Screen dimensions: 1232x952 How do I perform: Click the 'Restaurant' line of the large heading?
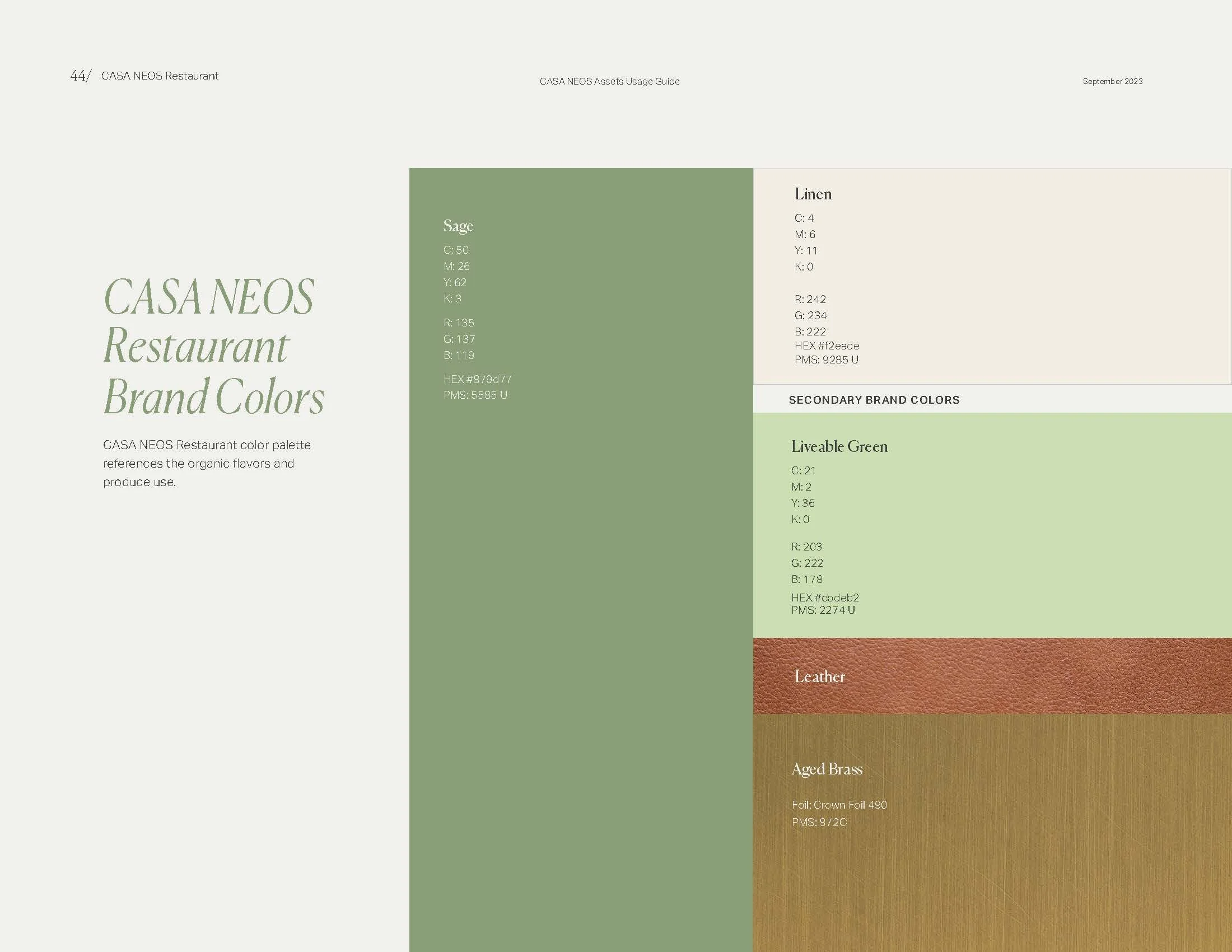[x=196, y=346]
